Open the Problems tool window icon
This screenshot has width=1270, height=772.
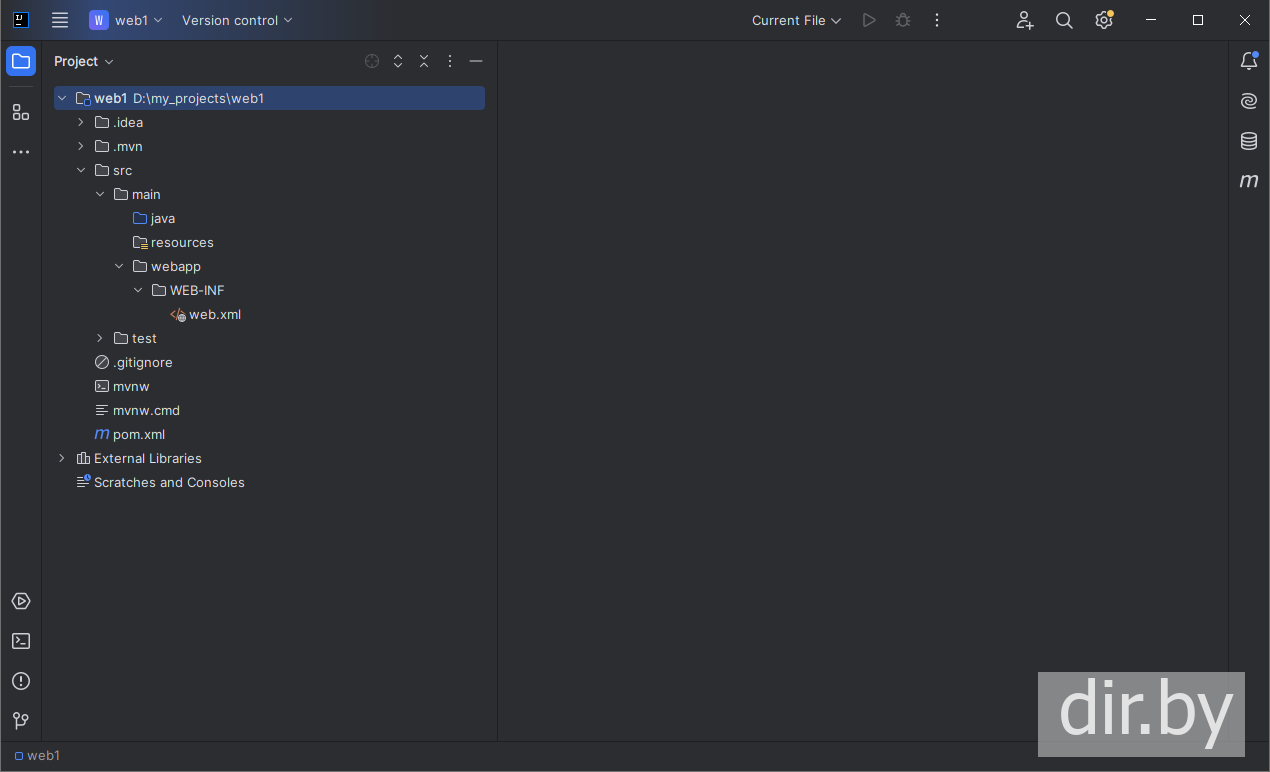21,681
